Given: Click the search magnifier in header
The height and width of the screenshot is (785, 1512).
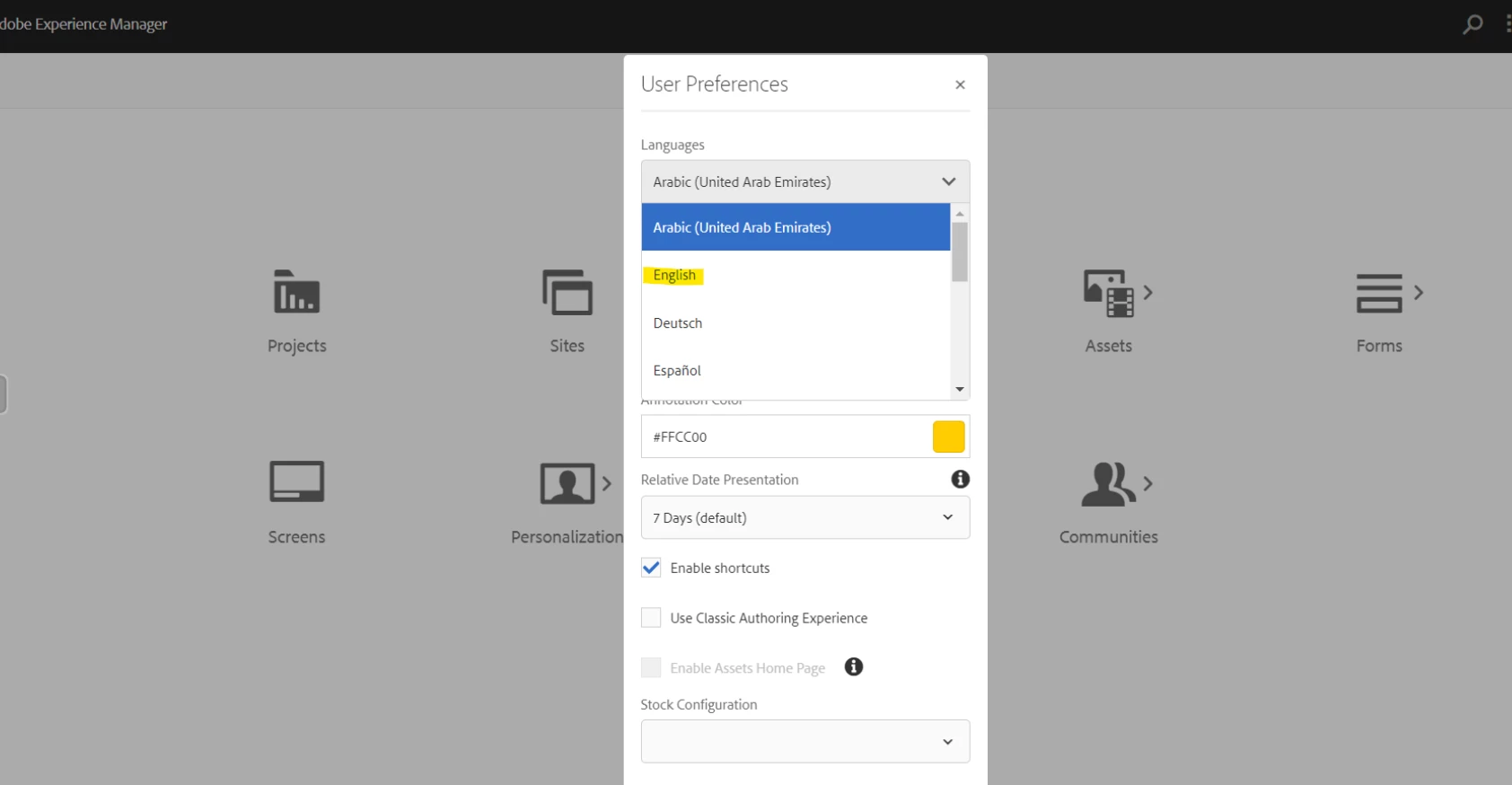Looking at the screenshot, I should [1472, 24].
